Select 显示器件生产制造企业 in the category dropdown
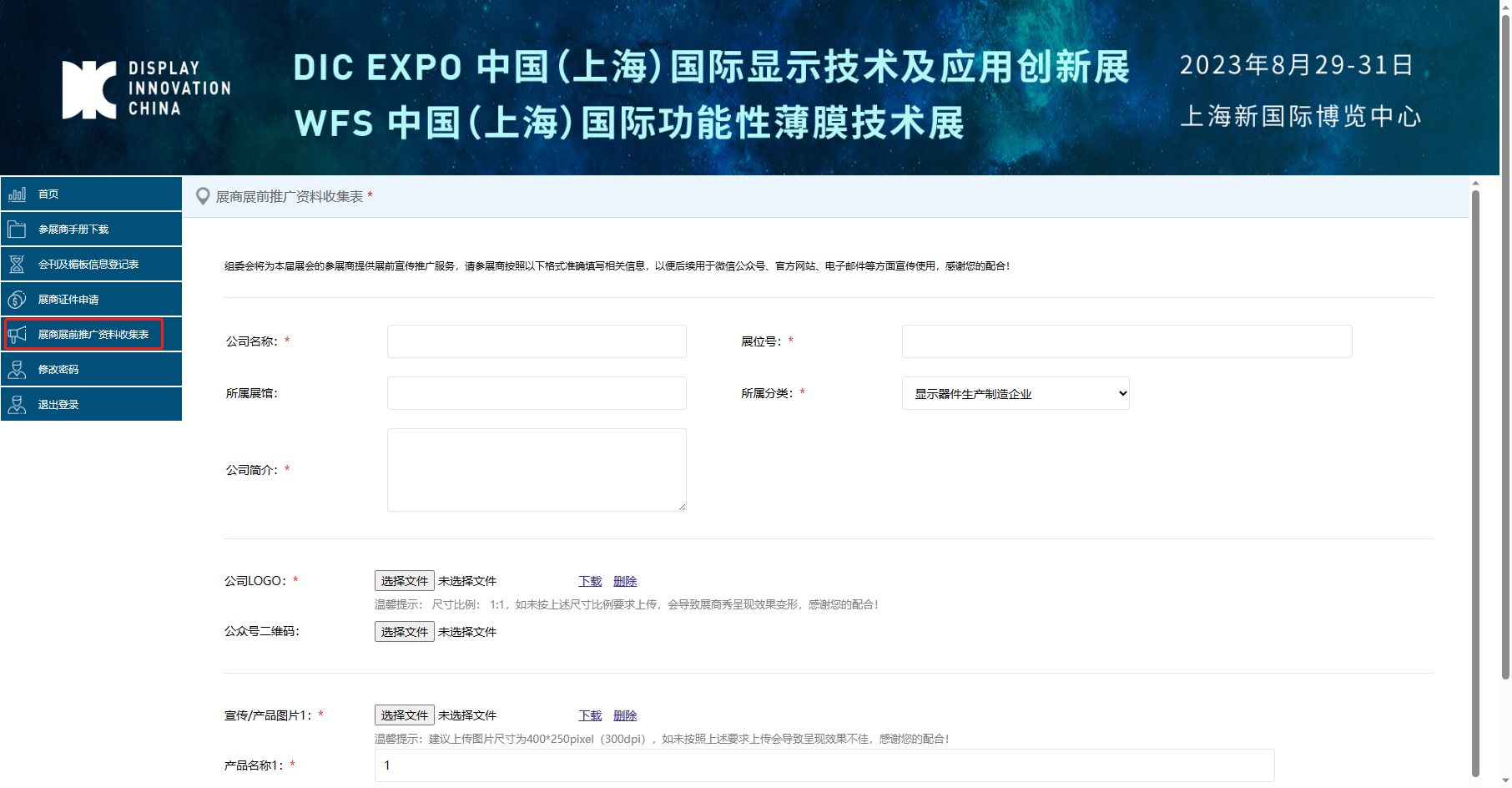The width and height of the screenshot is (1512, 788). click(1015, 393)
